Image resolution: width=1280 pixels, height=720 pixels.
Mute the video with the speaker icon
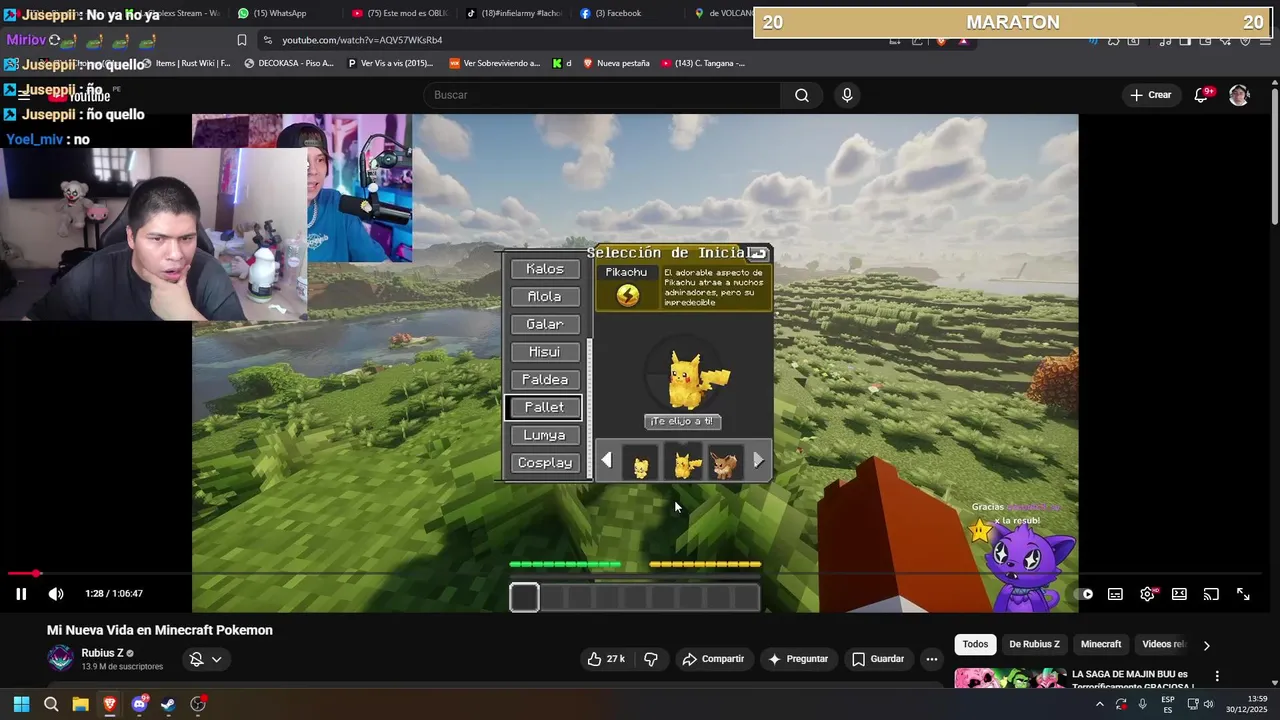(56, 594)
